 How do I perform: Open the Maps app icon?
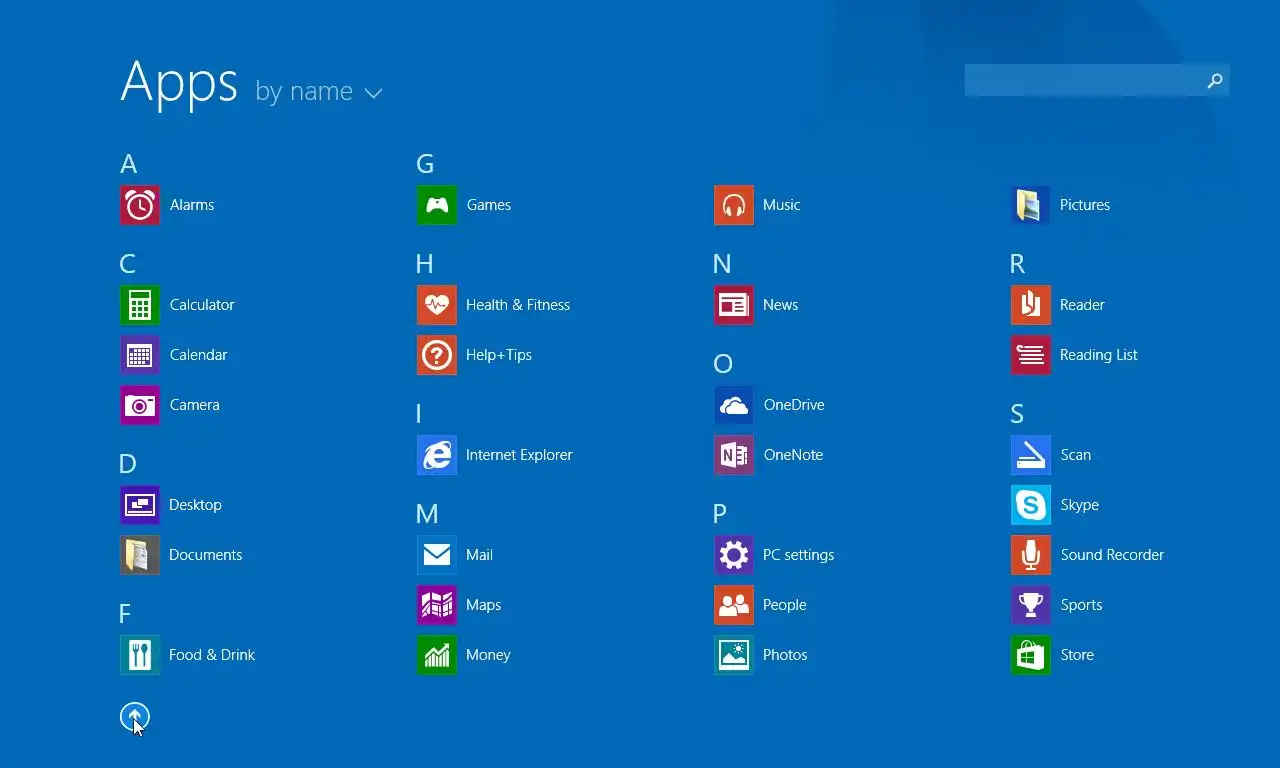pos(437,605)
